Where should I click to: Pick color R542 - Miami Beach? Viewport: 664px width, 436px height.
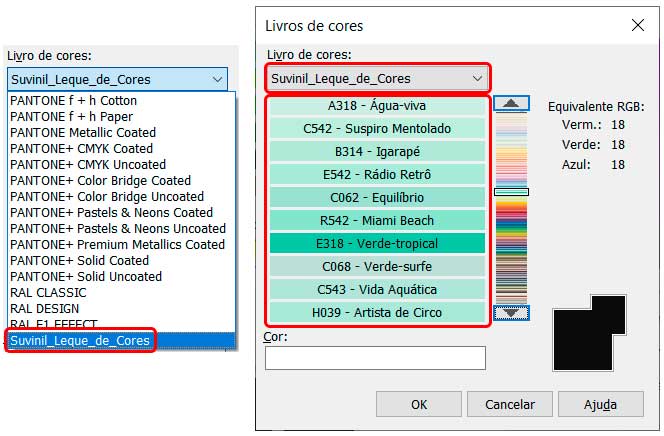pyautogui.click(x=377, y=221)
